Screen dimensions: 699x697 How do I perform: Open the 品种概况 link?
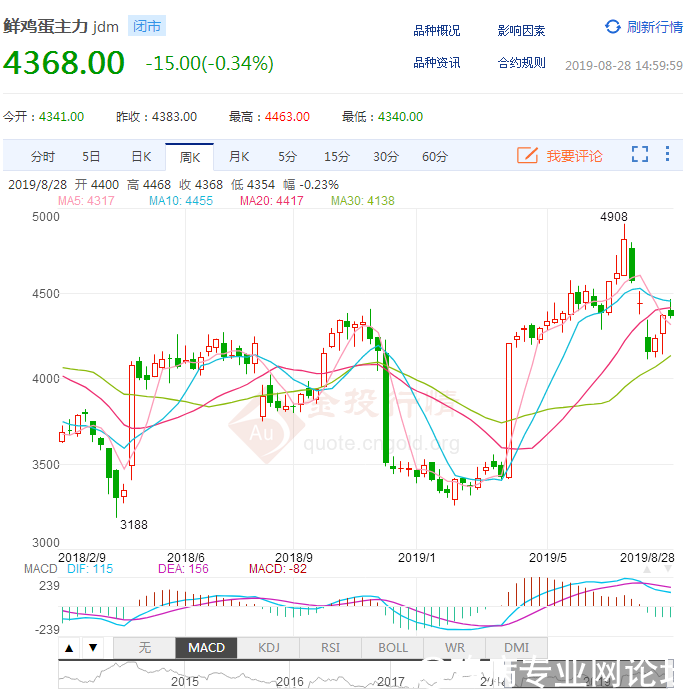coord(437,31)
